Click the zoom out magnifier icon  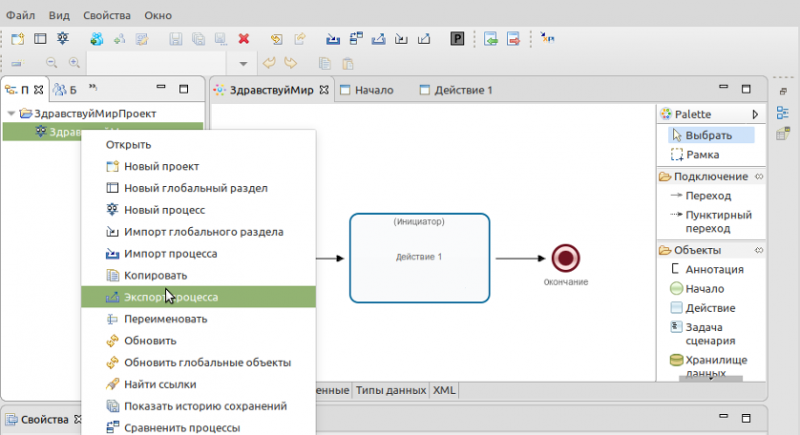pos(52,63)
